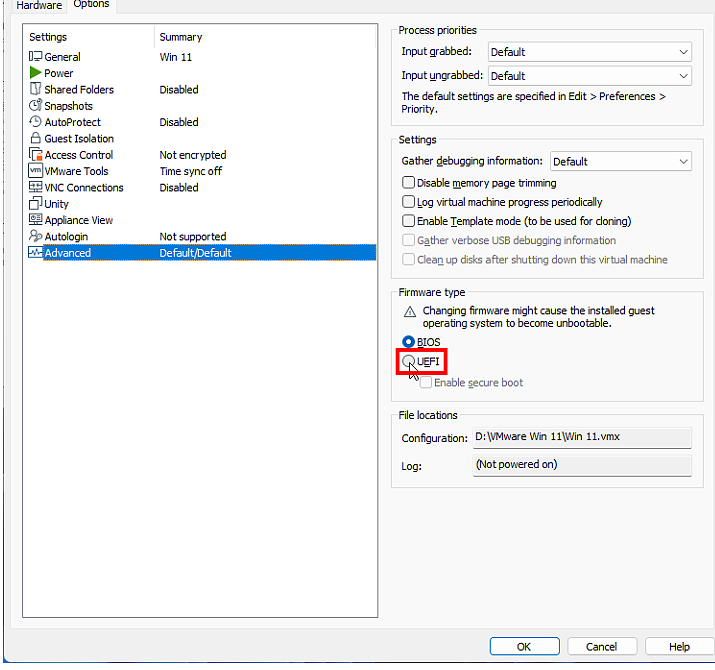Viewport: 715px width, 670px height.
Task: Toggle Gather verbose USB debugging information
Action: pyautogui.click(x=408, y=240)
